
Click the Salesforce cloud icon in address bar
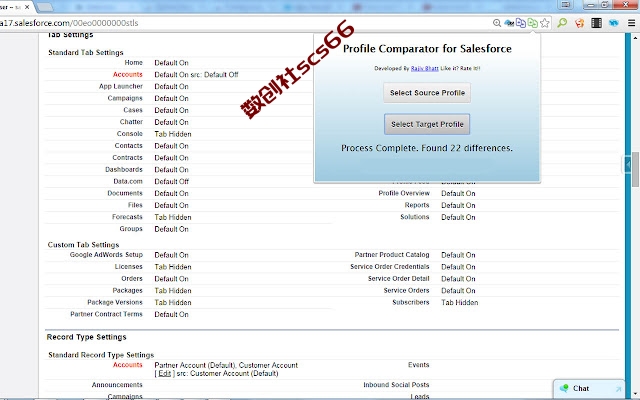509,23
